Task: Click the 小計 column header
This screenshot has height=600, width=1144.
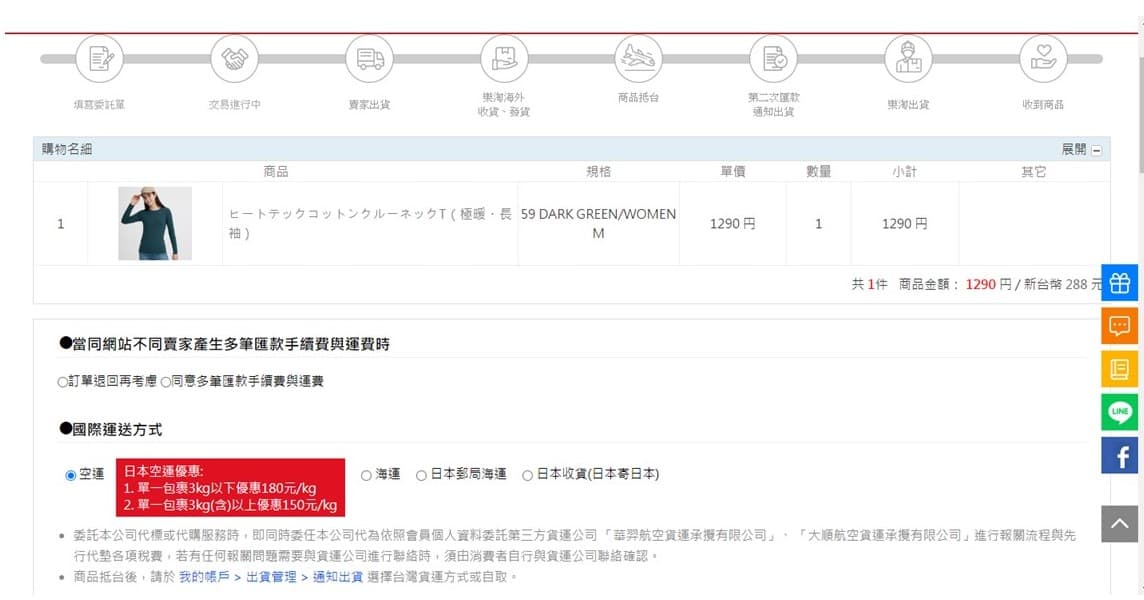Action: 905,172
